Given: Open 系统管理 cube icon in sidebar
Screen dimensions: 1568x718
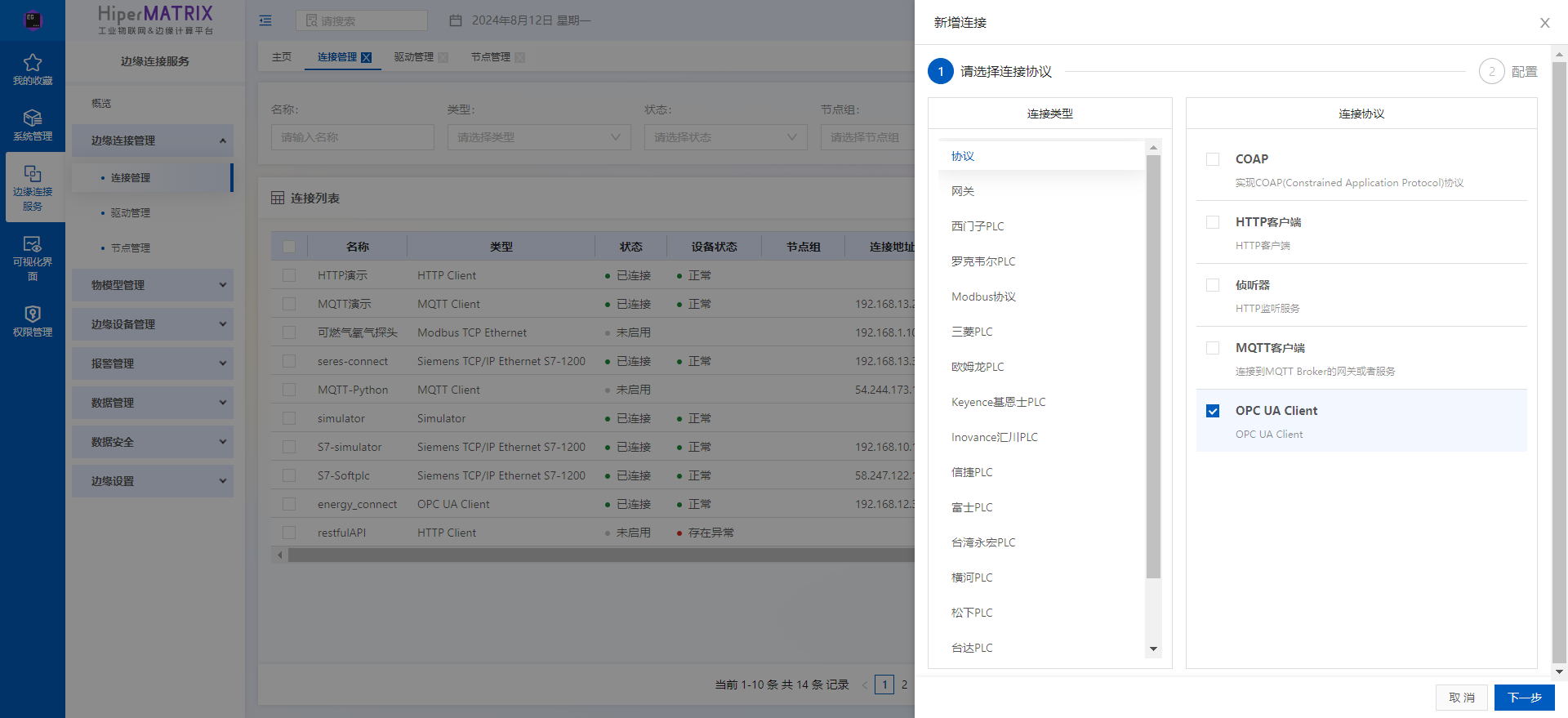Looking at the screenshot, I should point(33,118).
